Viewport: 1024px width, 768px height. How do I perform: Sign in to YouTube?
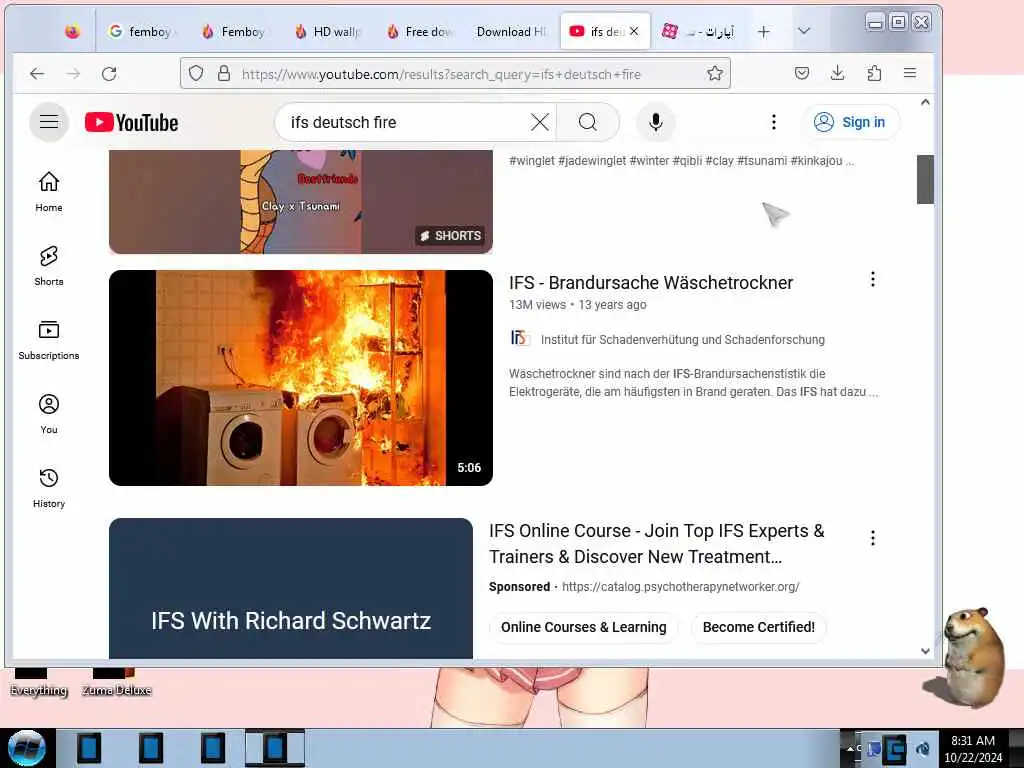pyautogui.click(x=850, y=122)
